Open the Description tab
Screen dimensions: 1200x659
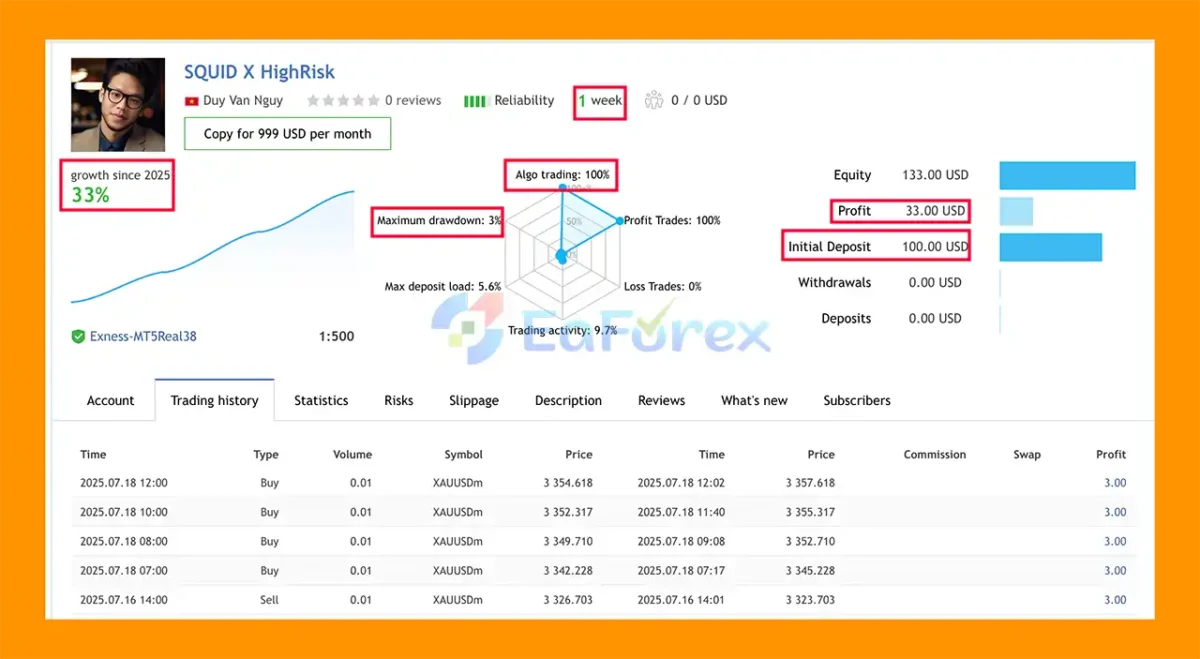pos(568,400)
